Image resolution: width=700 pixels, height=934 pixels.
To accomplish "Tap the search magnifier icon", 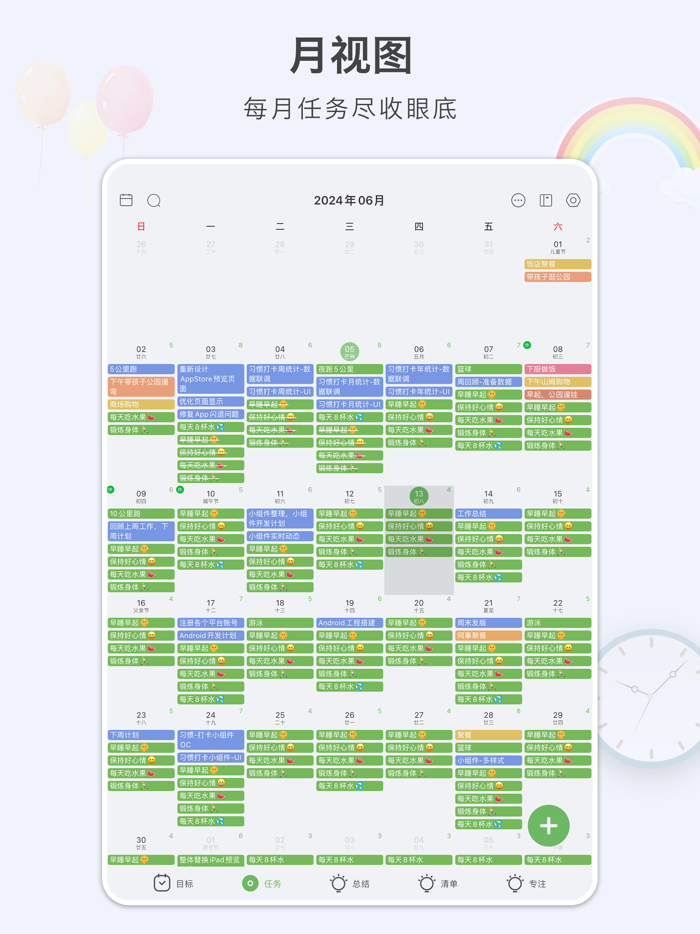I will click(154, 200).
